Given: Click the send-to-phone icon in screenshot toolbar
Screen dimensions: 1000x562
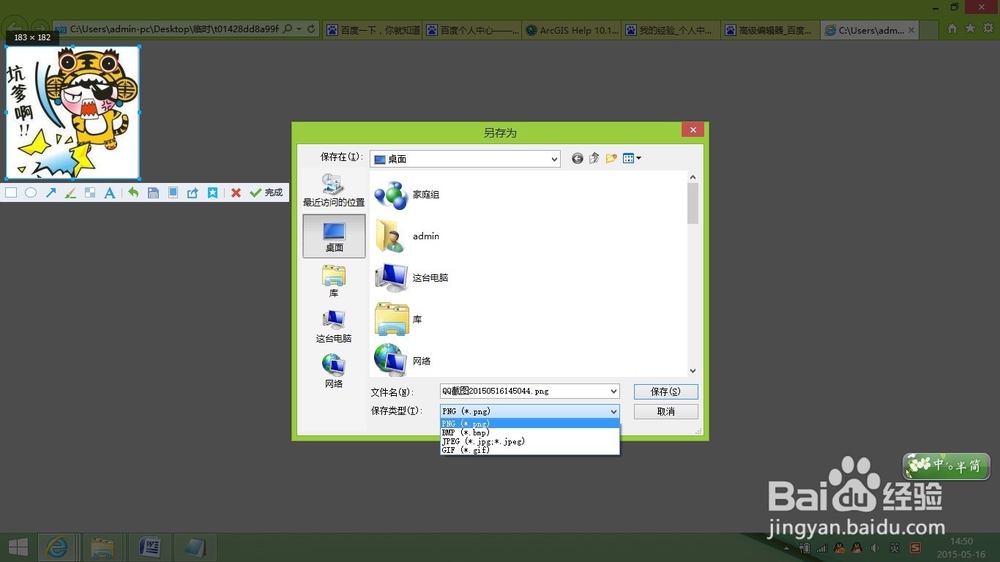Looking at the screenshot, I should tap(173, 193).
